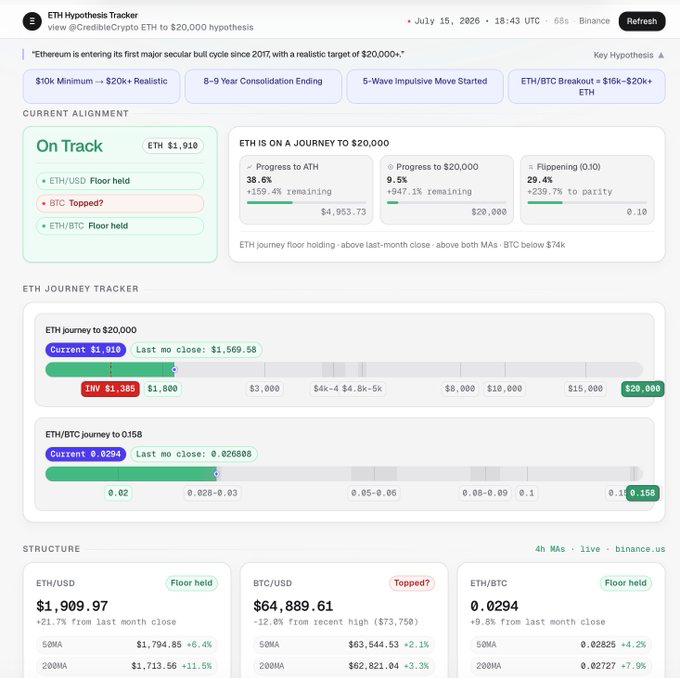Open the @CredibleCrypto hypothesis link
Viewport: 680px width, 678px height.
150,27
